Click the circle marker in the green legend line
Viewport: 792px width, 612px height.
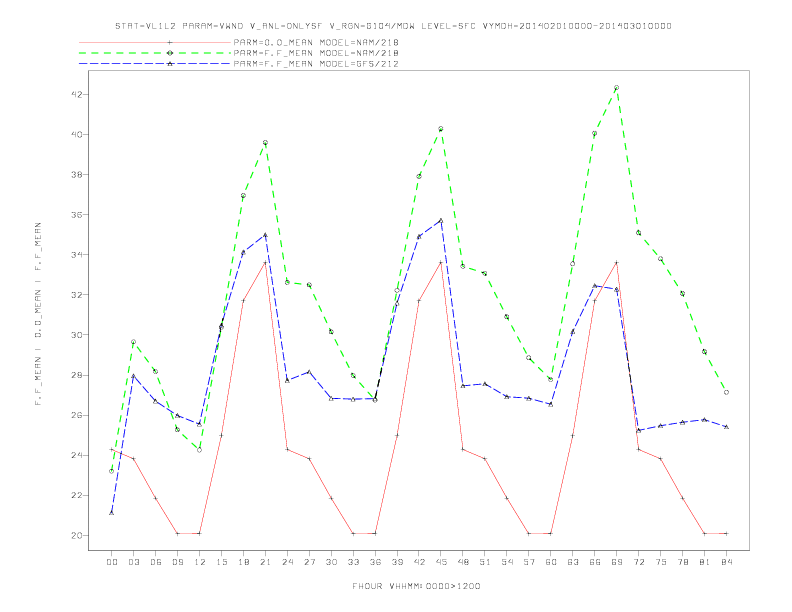point(170,53)
